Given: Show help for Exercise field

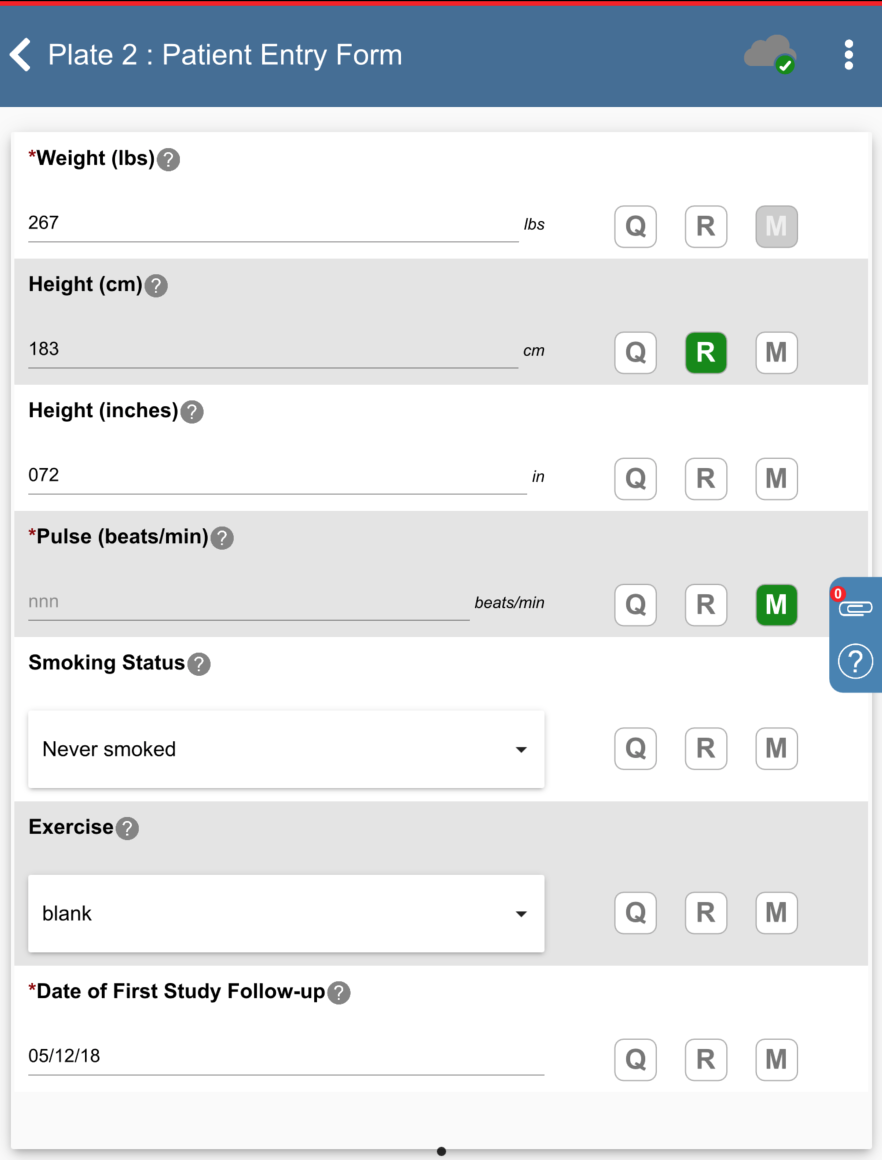Looking at the screenshot, I should [127, 828].
